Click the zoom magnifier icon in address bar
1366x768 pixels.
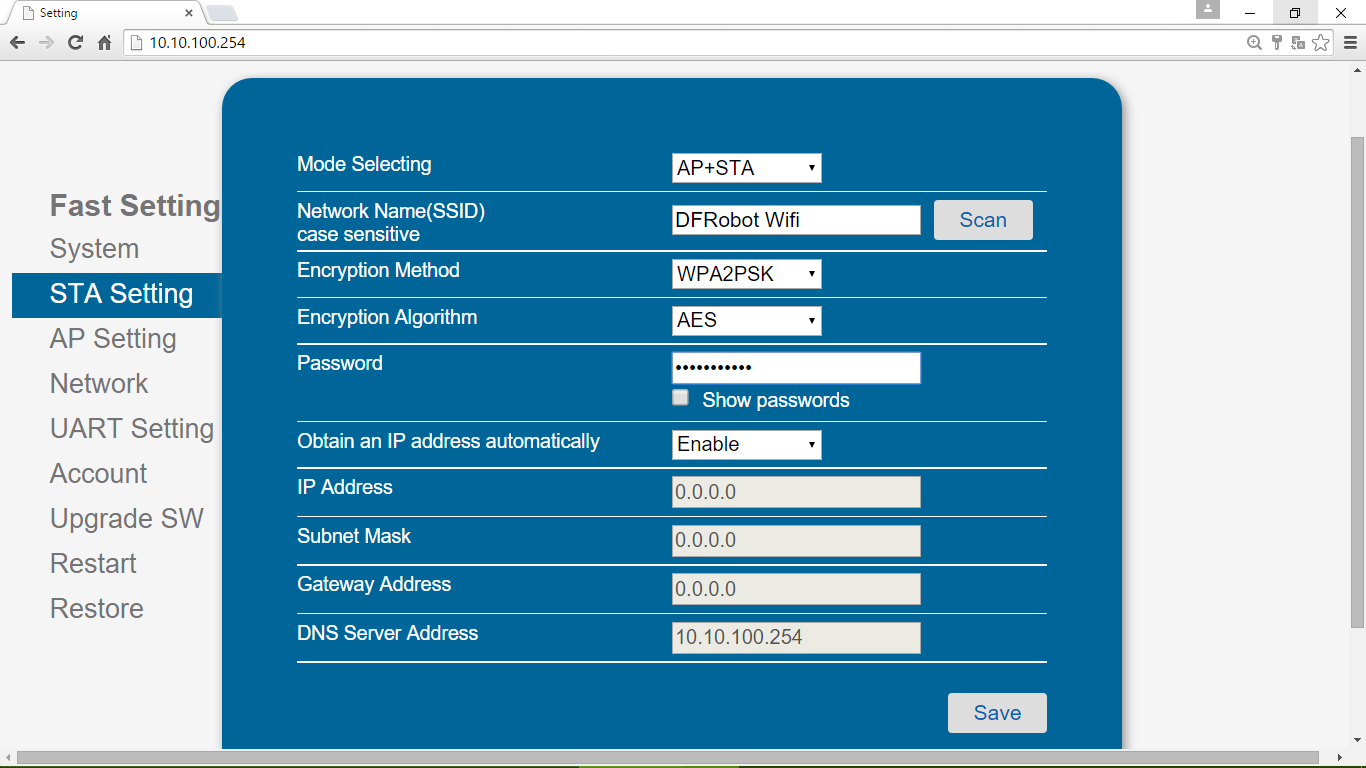(x=1255, y=43)
